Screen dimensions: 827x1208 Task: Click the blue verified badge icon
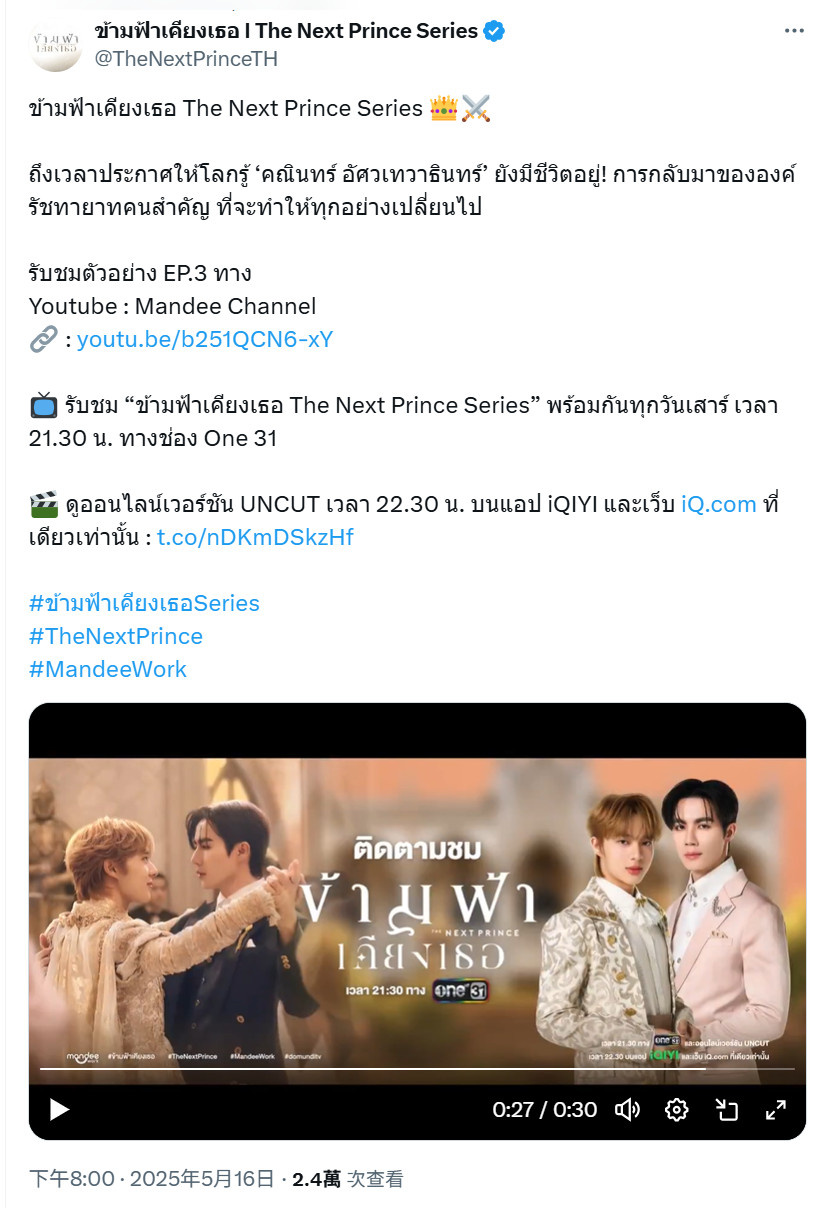click(x=494, y=31)
